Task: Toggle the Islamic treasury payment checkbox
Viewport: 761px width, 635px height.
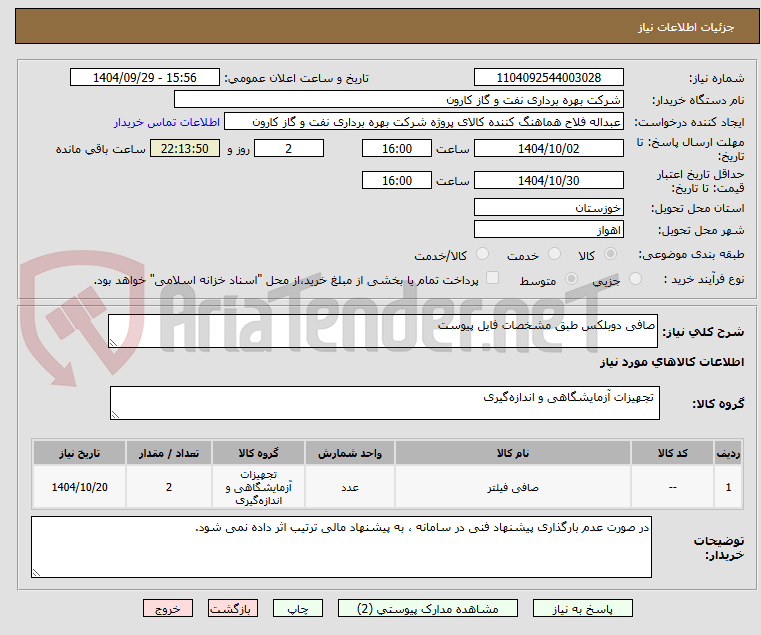Action: point(492,278)
